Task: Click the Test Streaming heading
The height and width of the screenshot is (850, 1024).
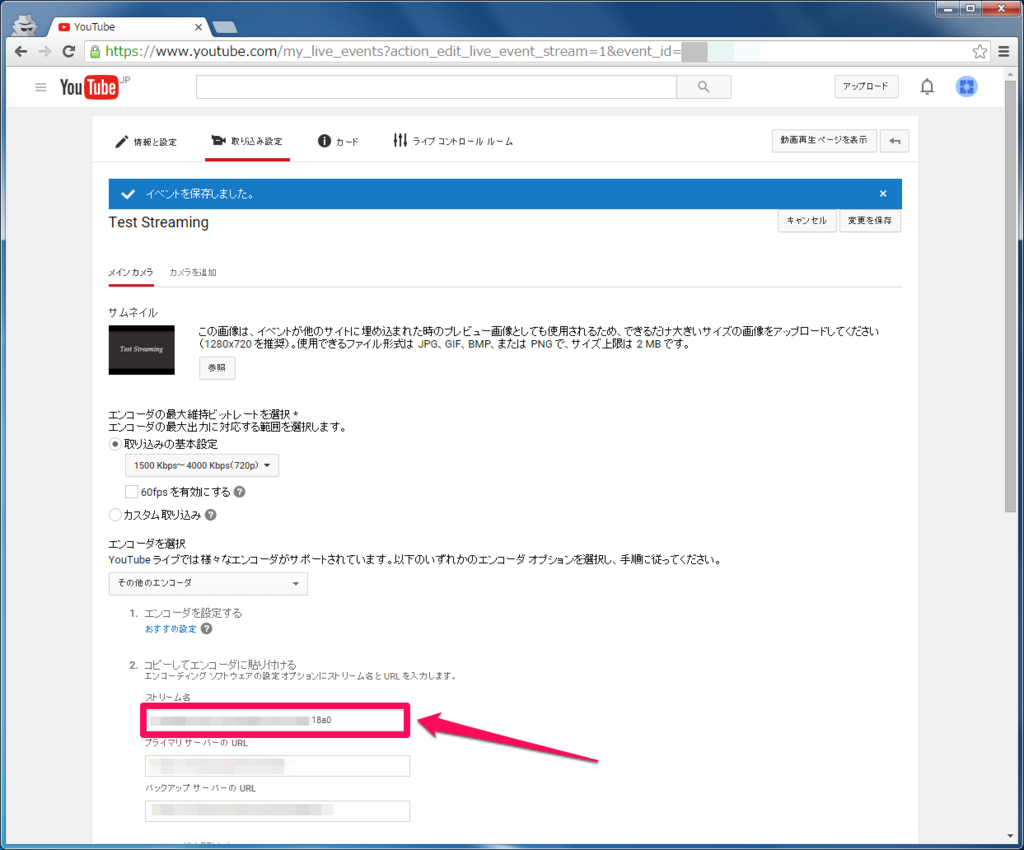Action: click(159, 222)
